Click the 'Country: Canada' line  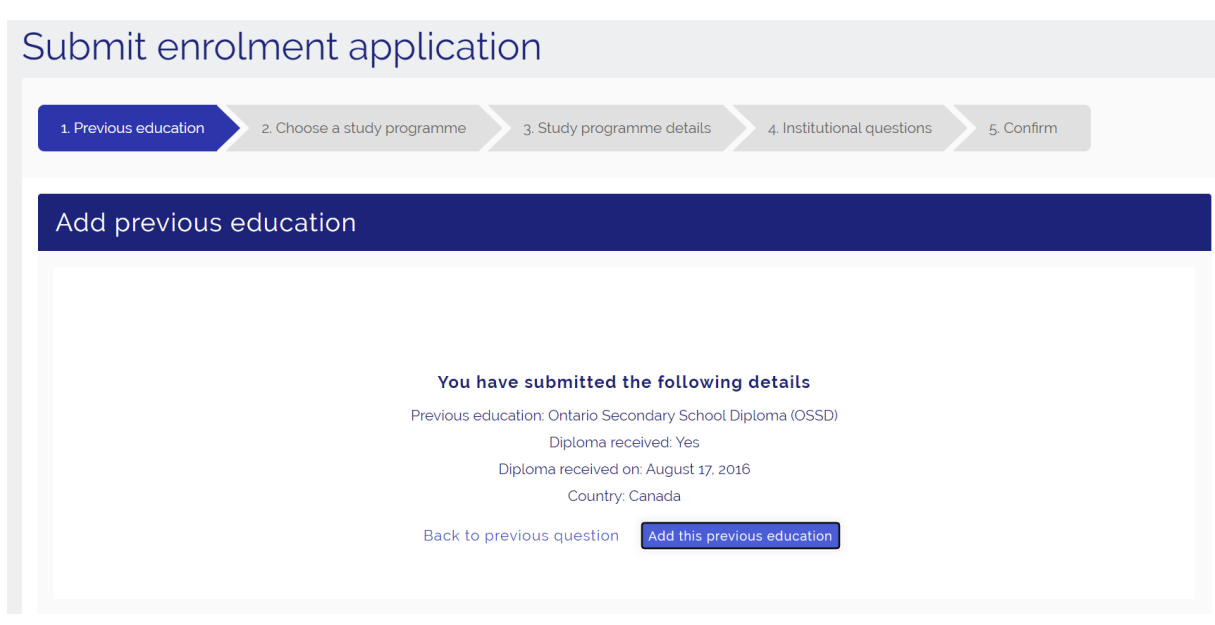[x=624, y=496]
